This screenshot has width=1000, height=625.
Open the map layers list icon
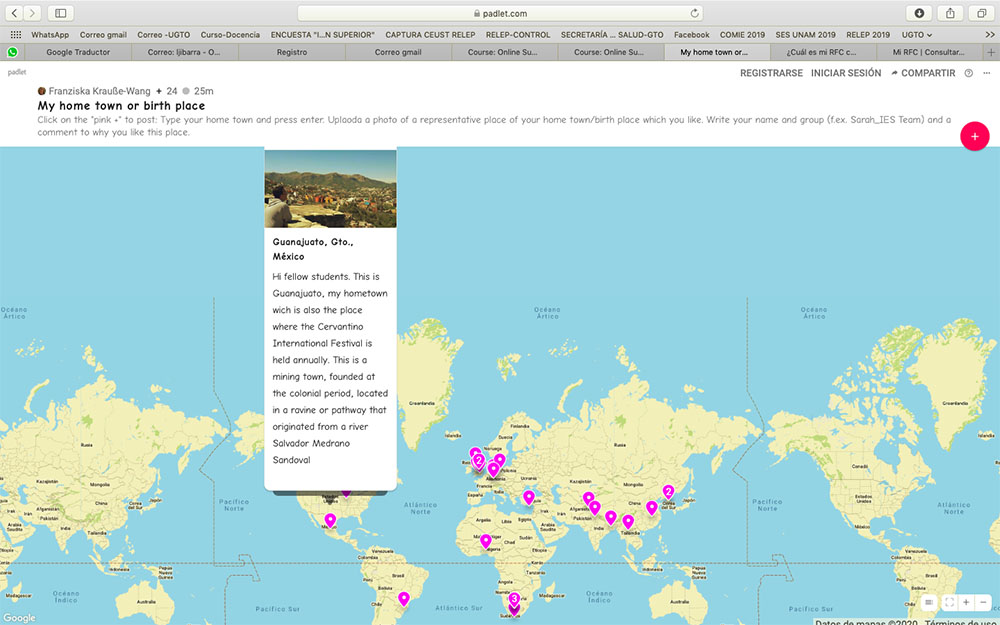tap(929, 603)
